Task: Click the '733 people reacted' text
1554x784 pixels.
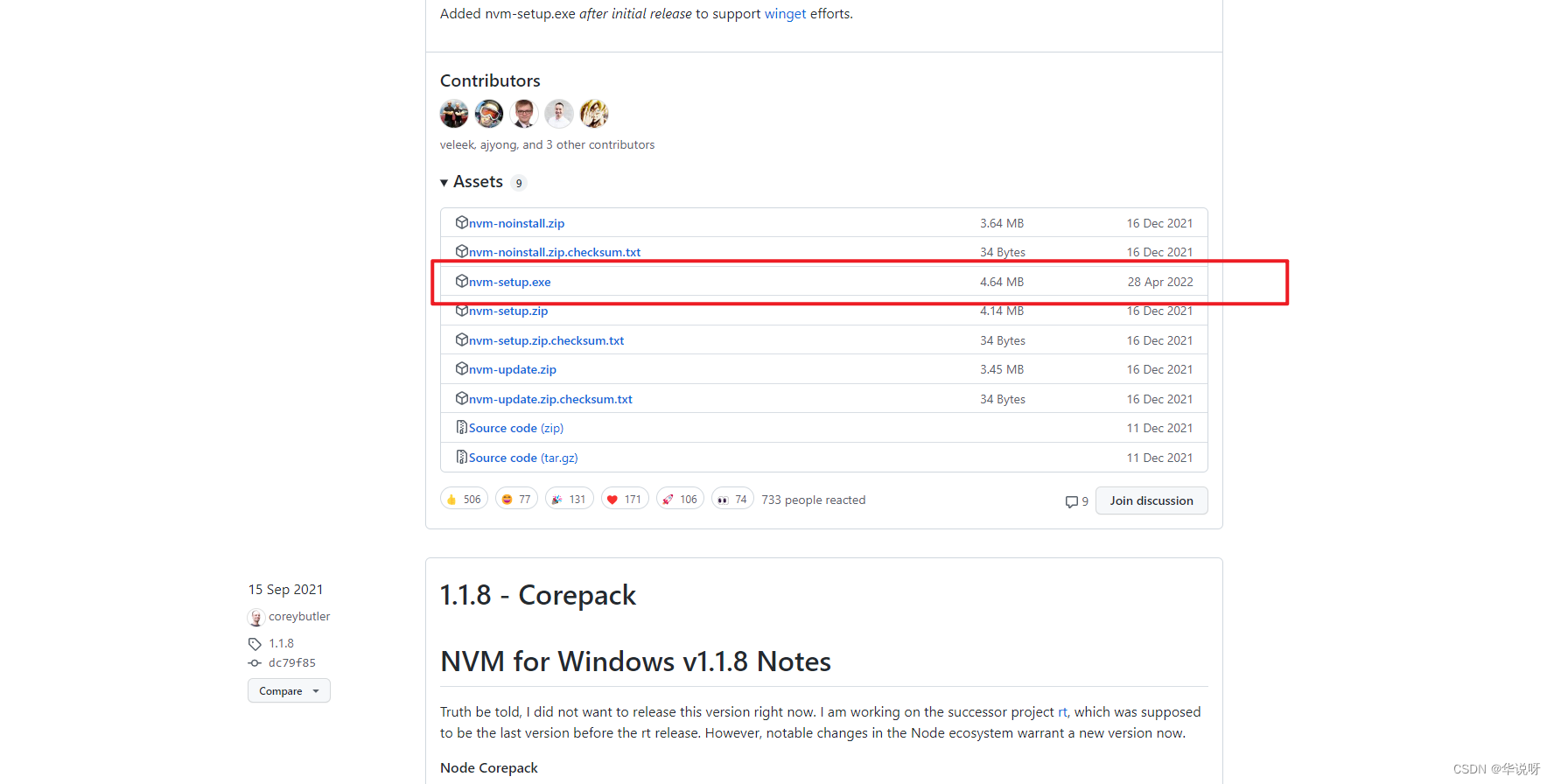Action: click(813, 500)
